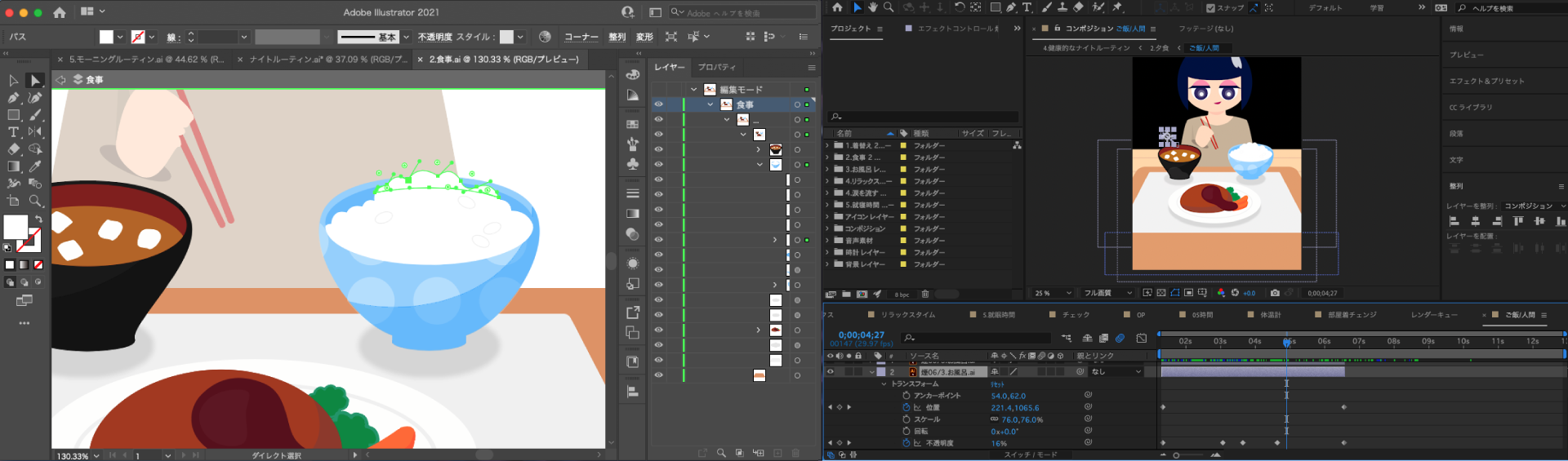
Task: Open the ナイトルーティン.ai document tab
Action: (327, 60)
